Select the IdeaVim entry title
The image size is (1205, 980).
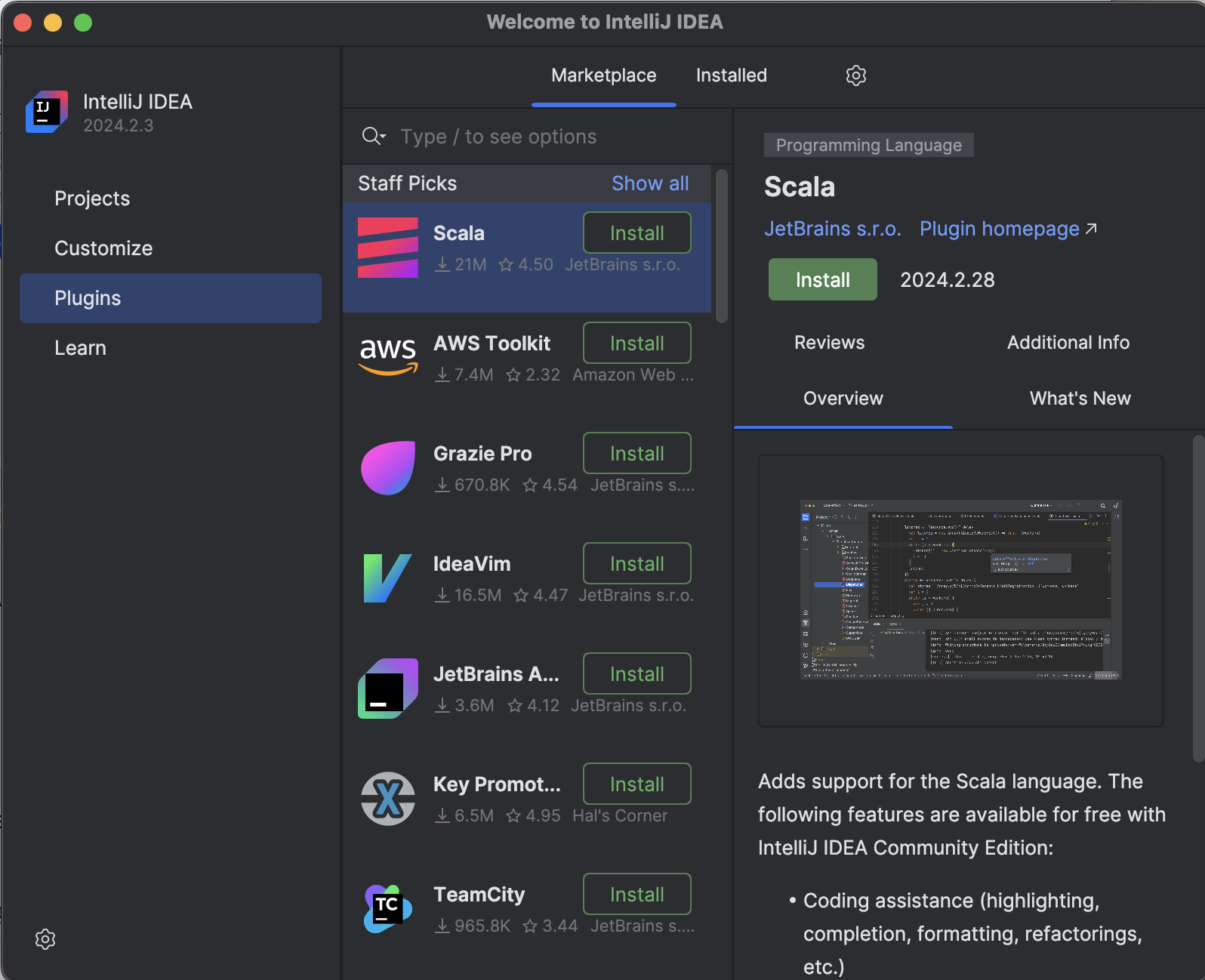point(472,564)
